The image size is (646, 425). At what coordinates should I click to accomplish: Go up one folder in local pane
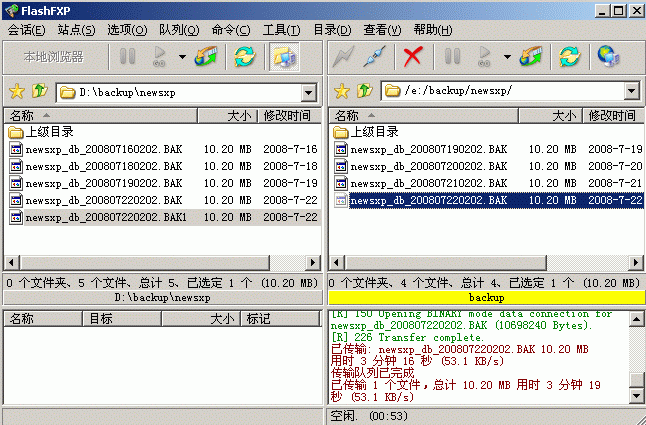[40, 91]
